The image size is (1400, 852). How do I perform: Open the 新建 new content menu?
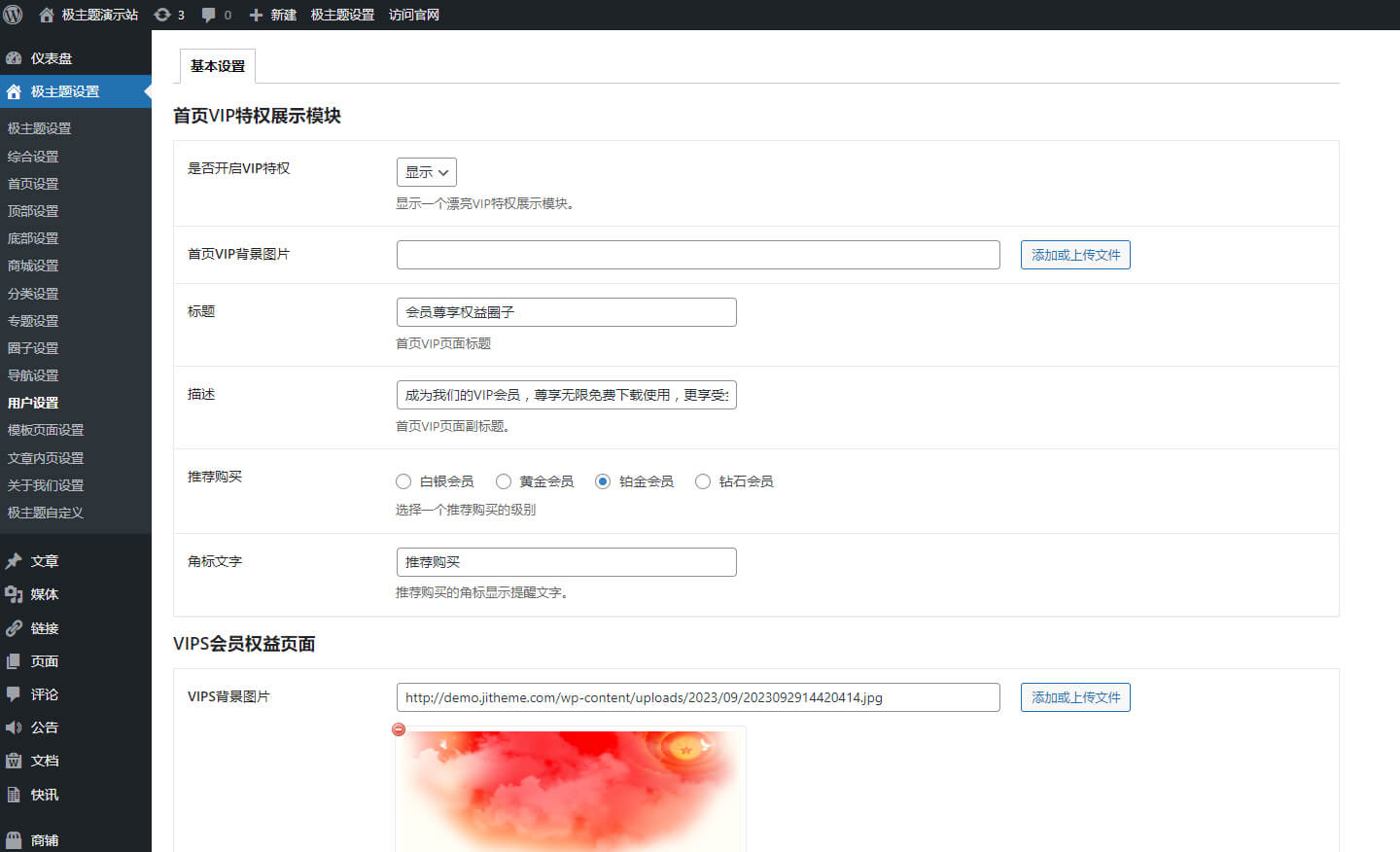pos(273,15)
